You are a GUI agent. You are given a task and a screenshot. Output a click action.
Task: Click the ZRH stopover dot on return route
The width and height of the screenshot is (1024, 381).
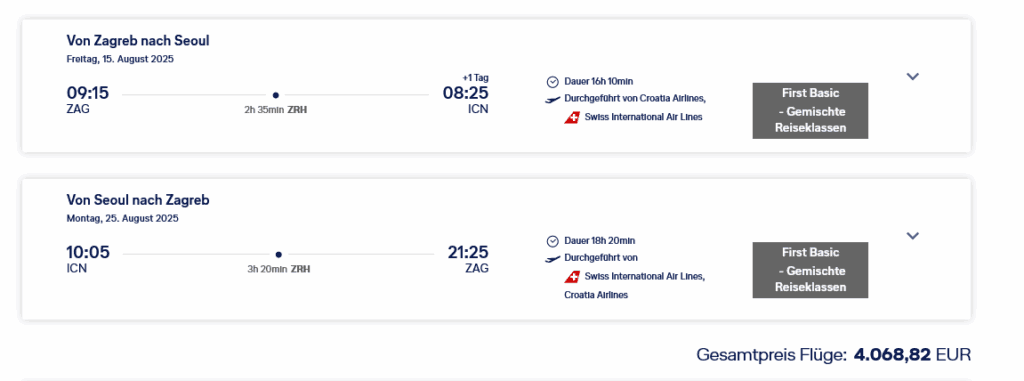(278, 254)
